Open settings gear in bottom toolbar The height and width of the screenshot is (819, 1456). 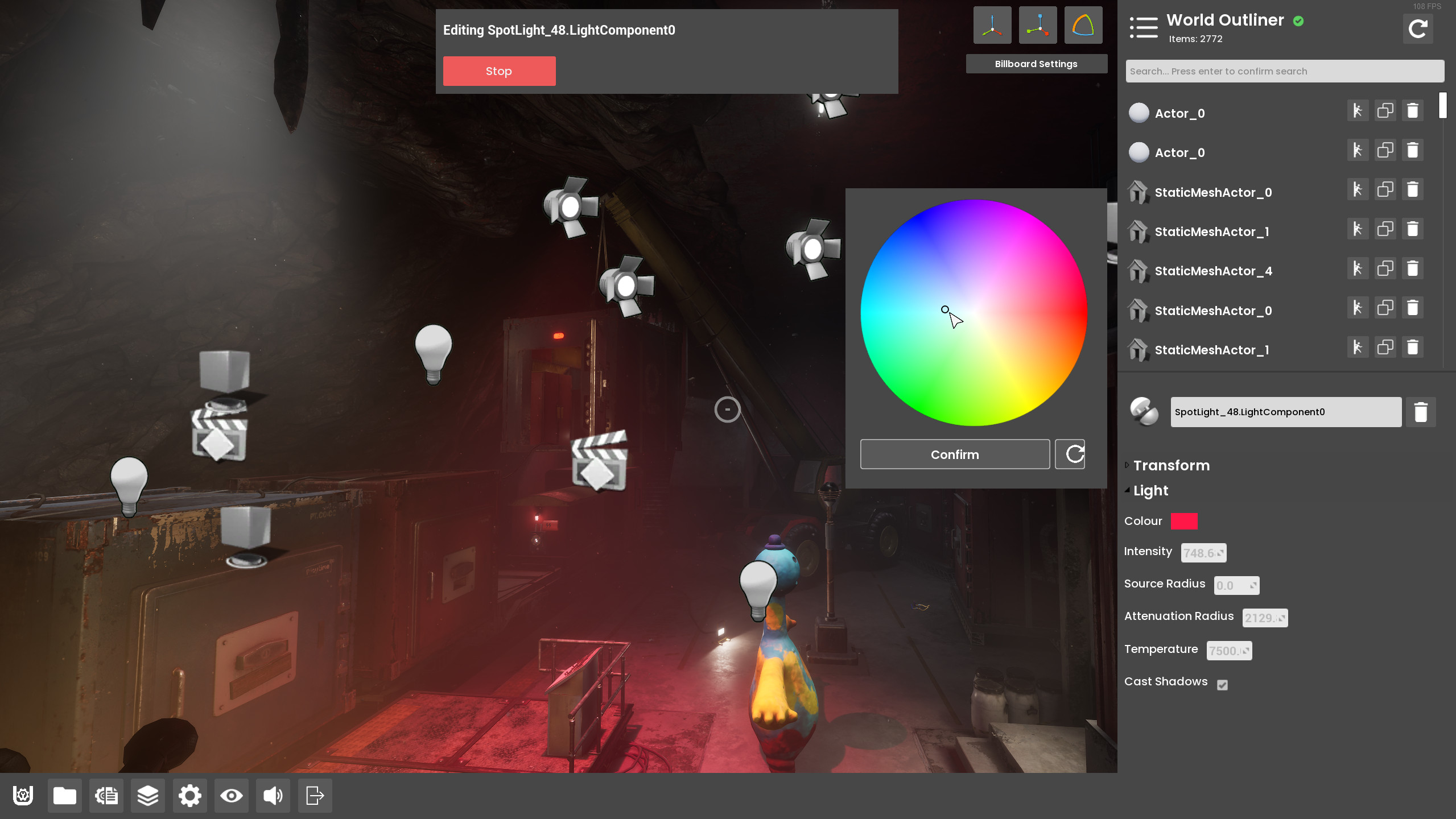(189, 795)
